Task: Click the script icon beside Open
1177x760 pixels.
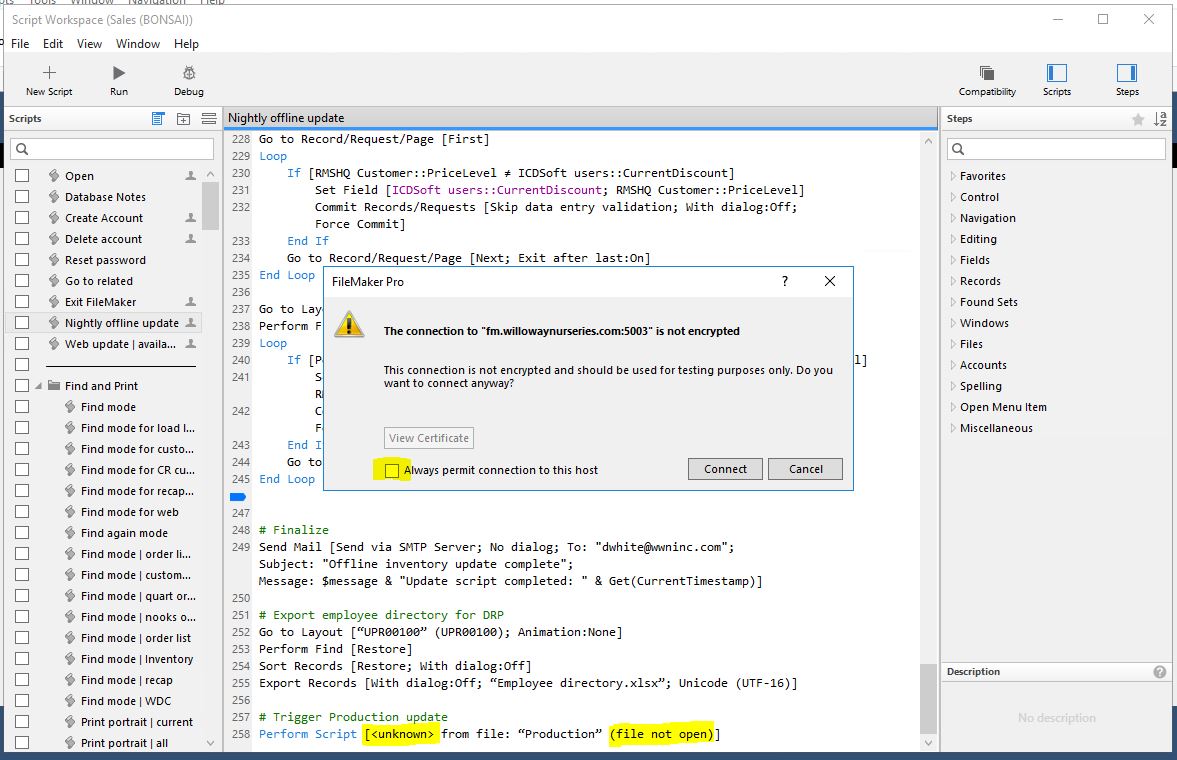Action: click(x=54, y=176)
